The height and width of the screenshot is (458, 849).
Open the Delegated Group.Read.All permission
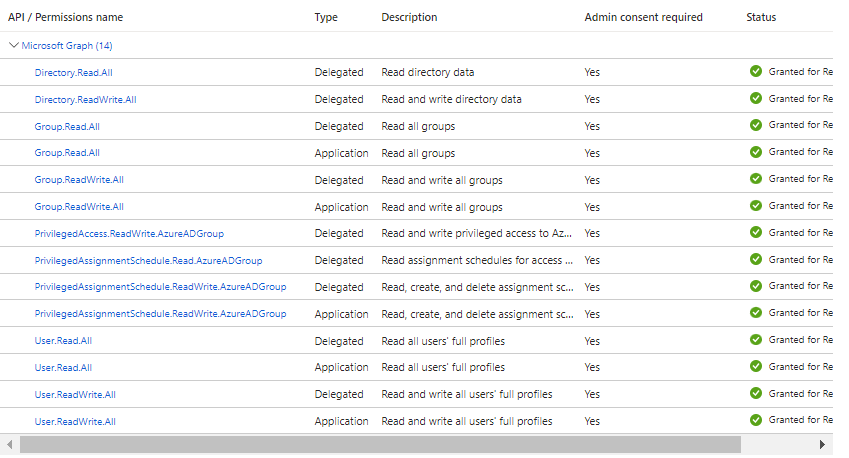(x=67, y=127)
